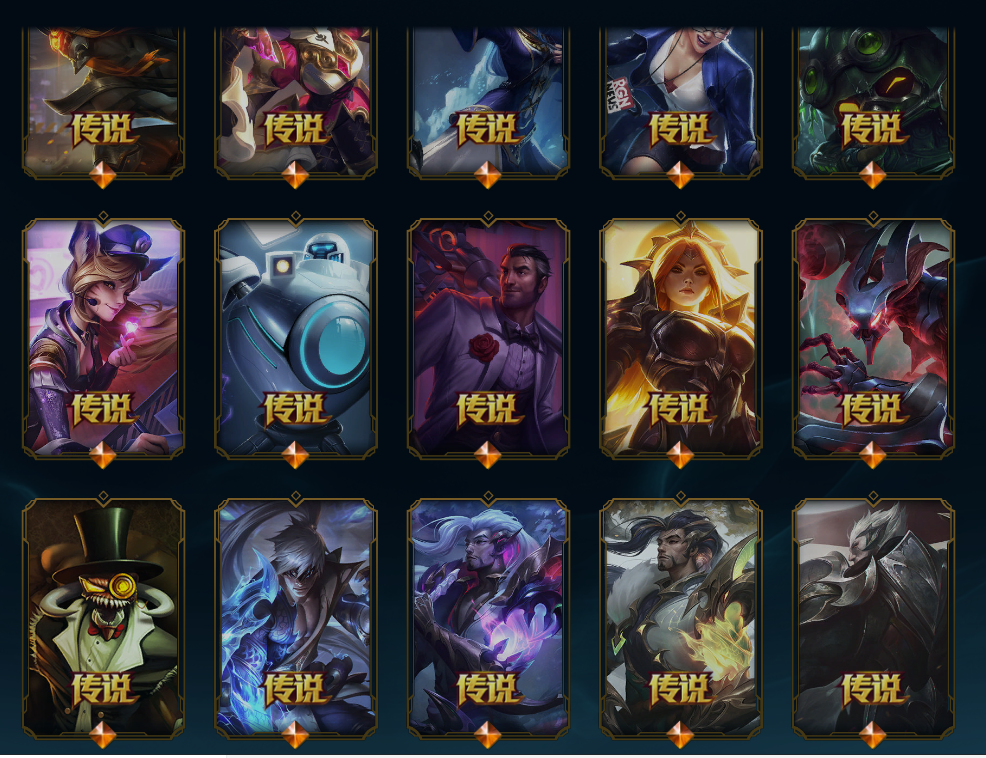The image size is (986, 758).
Task: Click the gem under the news reporter woman card
Action: (x=680, y=174)
